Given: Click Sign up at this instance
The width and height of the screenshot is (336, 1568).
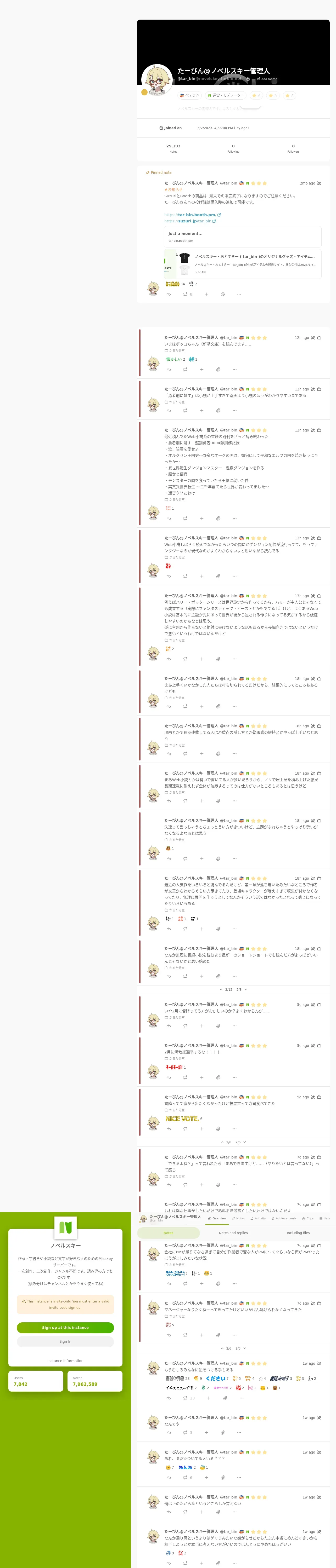Looking at the screenshot, I should pyautogui.click(x=65, y=1328).
